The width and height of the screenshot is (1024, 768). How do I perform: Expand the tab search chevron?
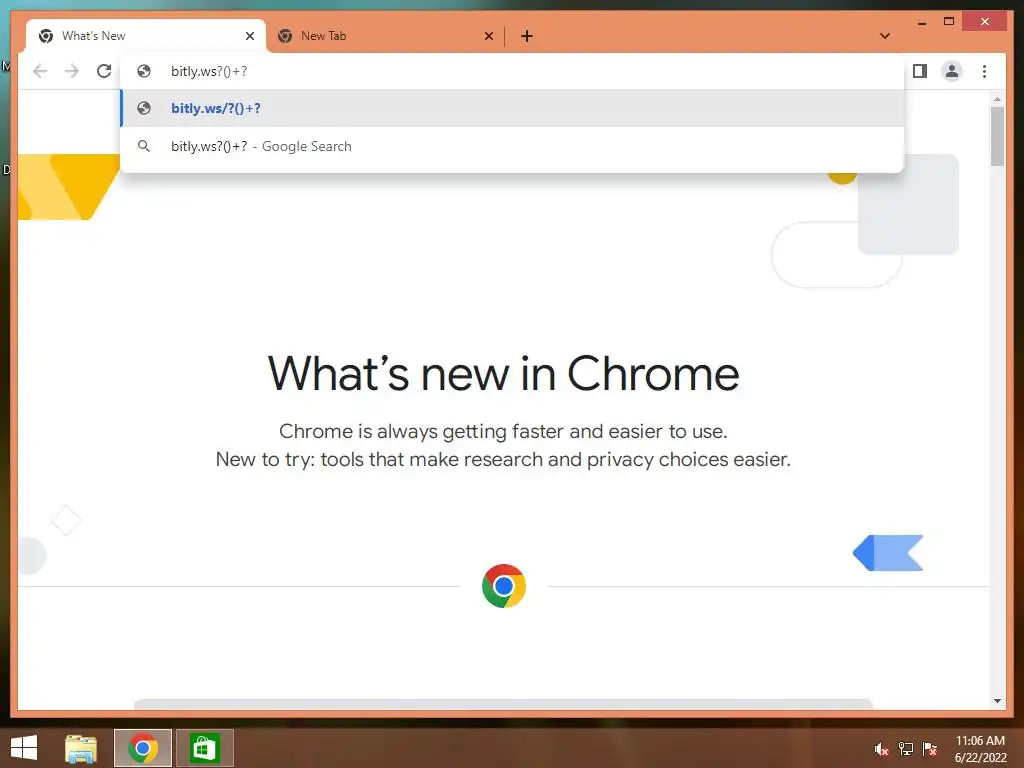[x=885, y=36]
